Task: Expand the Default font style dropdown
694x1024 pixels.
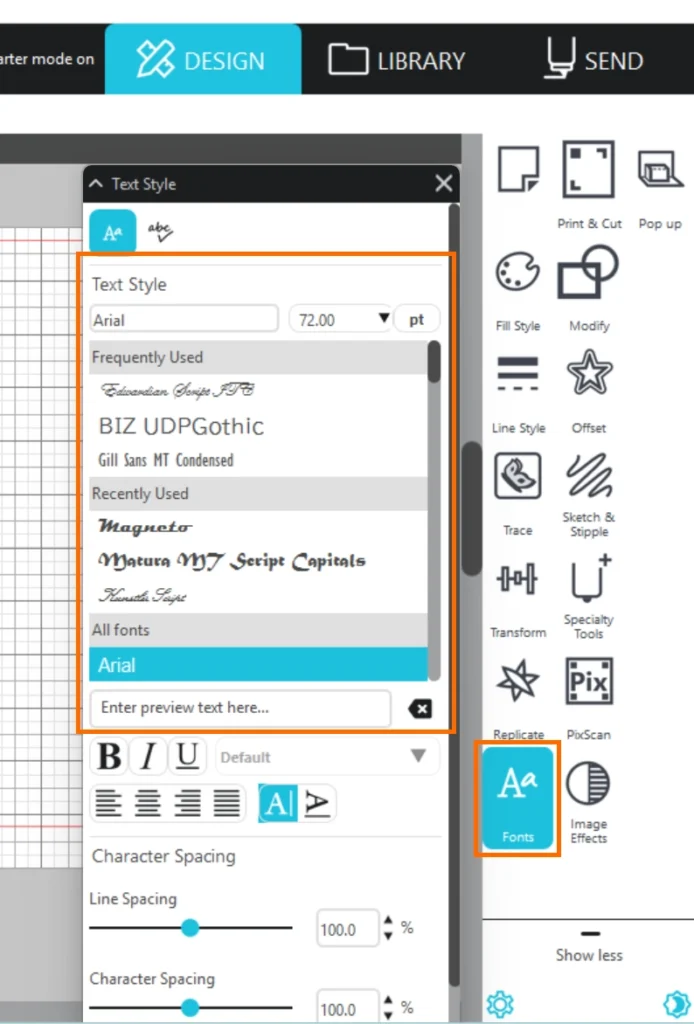Action: pyautogui.click(x=418, y=756)
